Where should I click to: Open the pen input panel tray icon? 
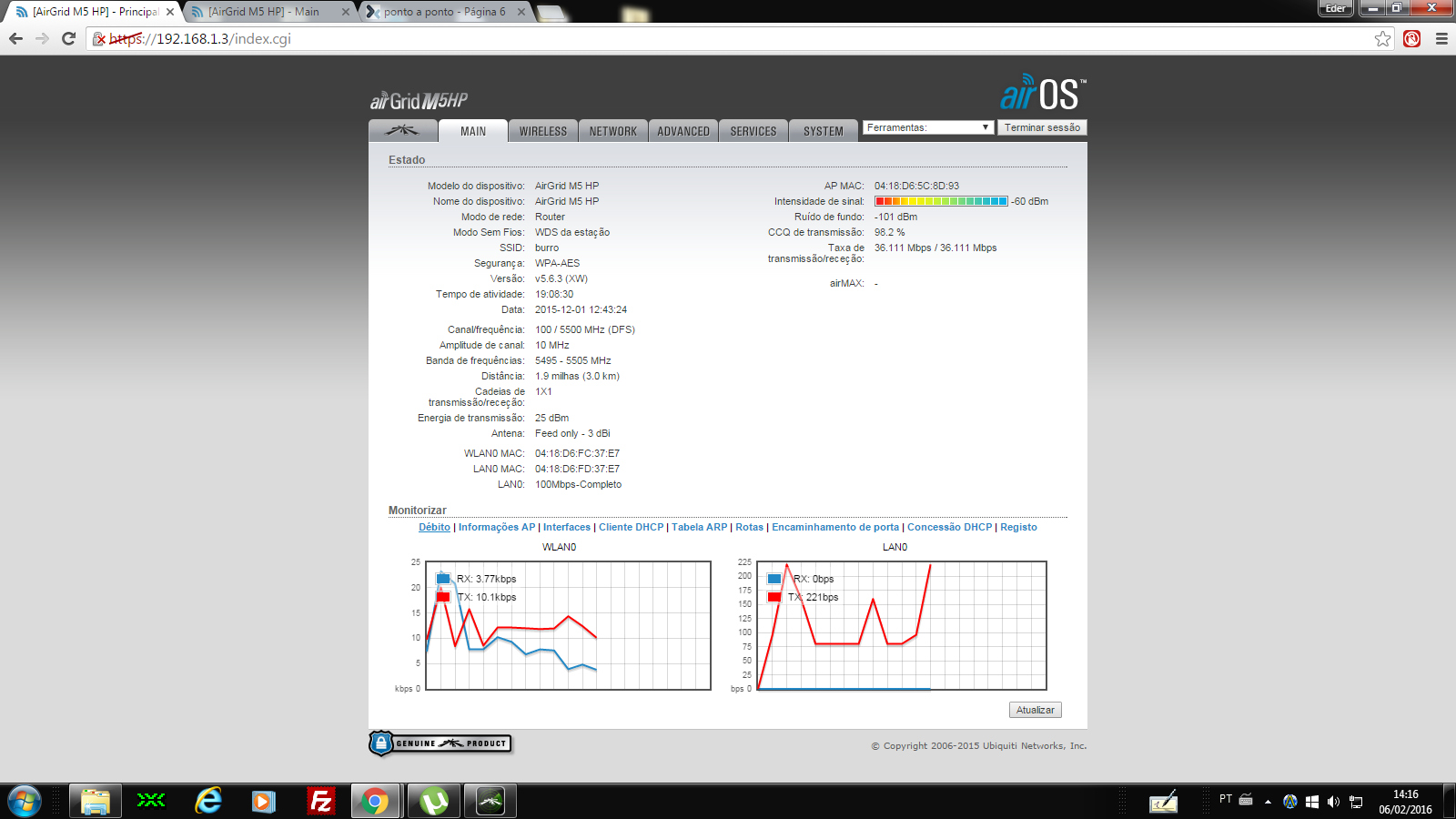1163,802
